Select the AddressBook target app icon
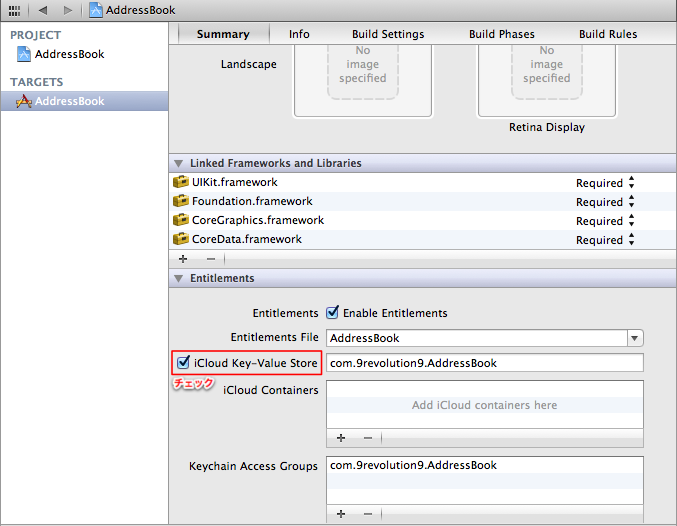 click(24, 101)
